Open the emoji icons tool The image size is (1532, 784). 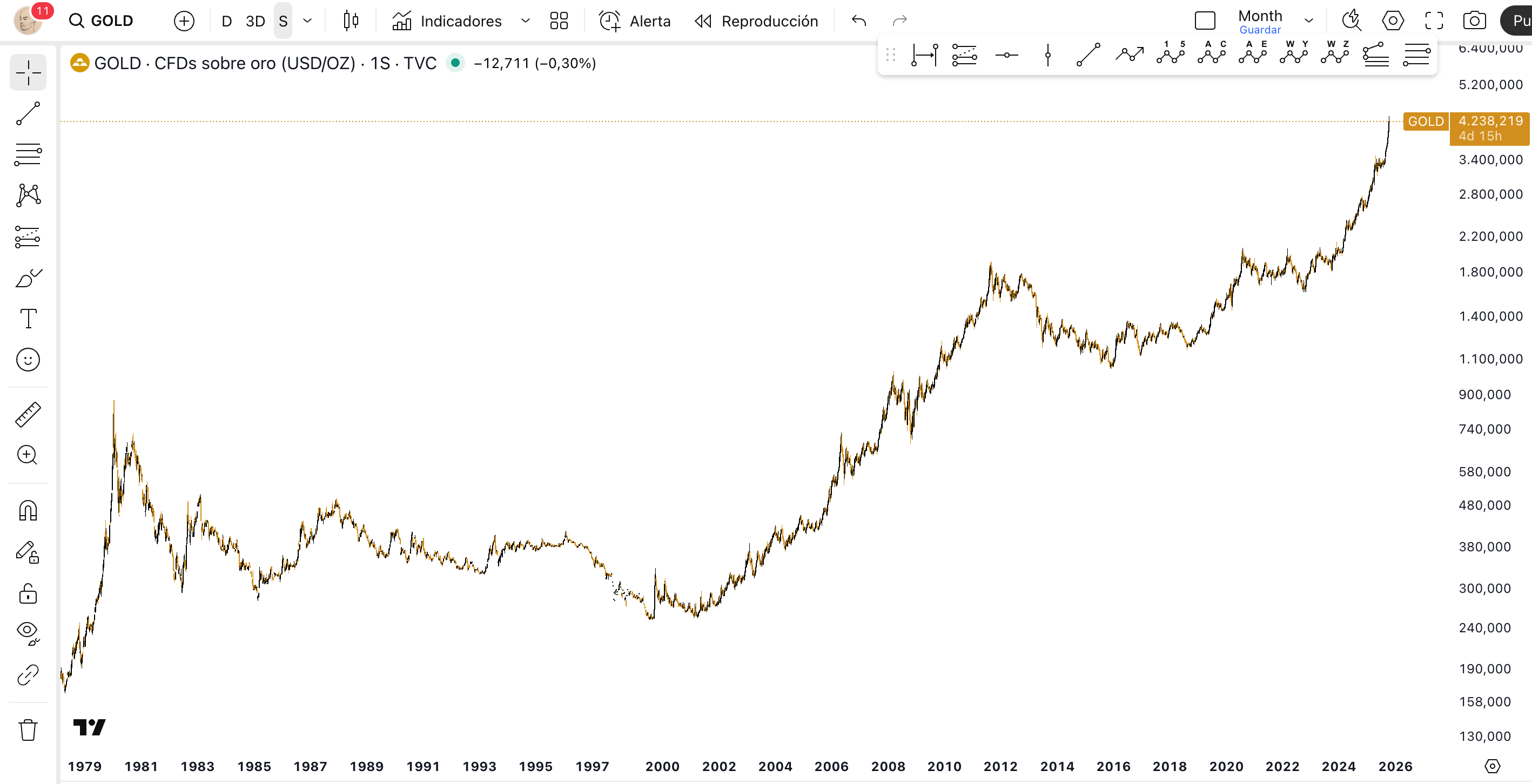pyautogui.click(x=28, y=360)
